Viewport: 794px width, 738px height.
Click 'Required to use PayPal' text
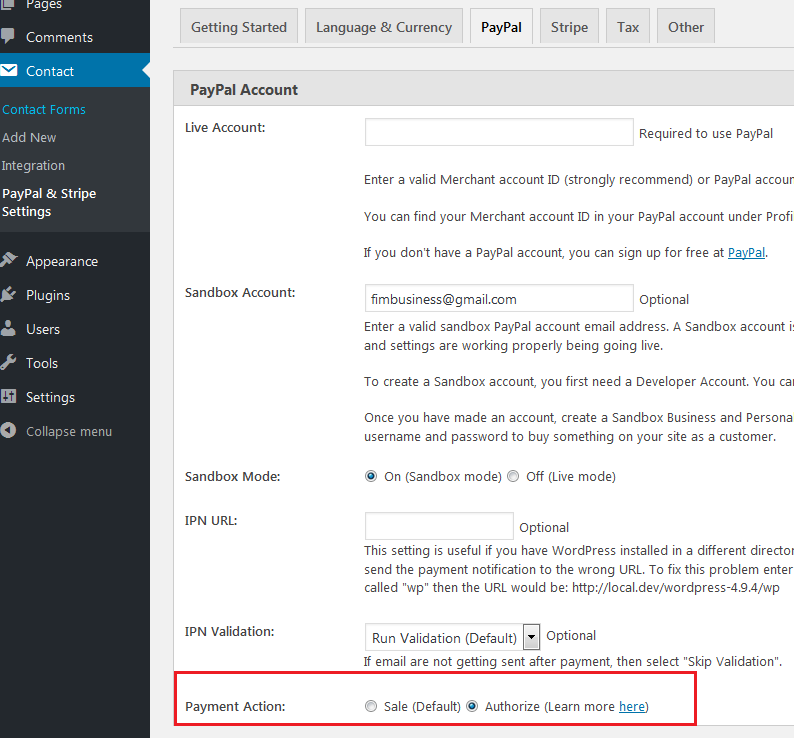(706, 133)
